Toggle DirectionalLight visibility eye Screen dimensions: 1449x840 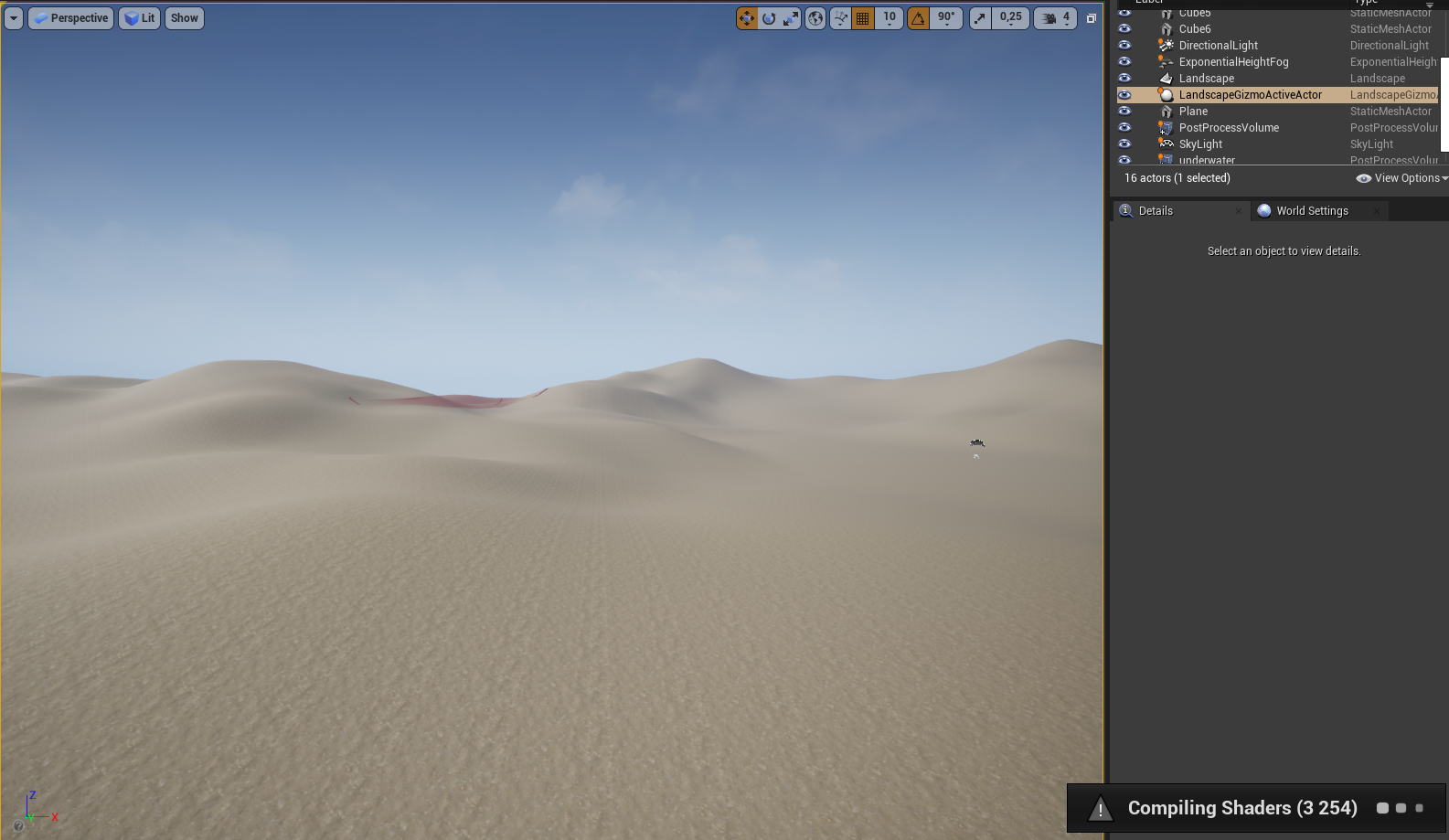coord(1124,46)
